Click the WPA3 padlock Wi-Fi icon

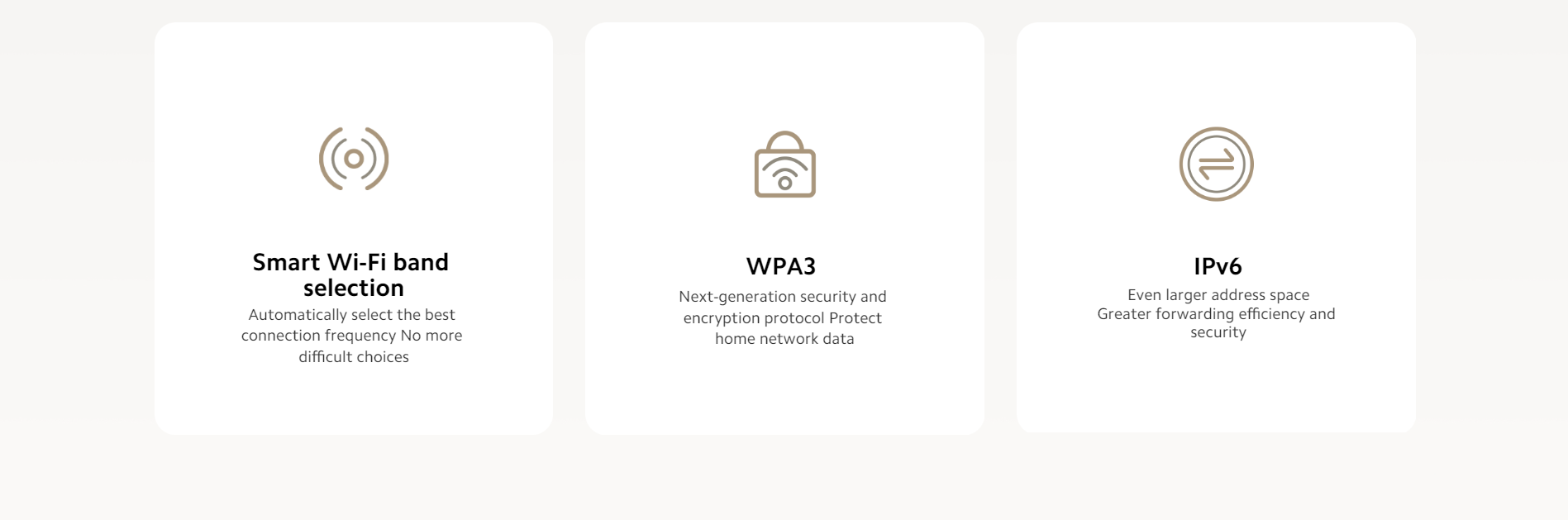point(784,165)
